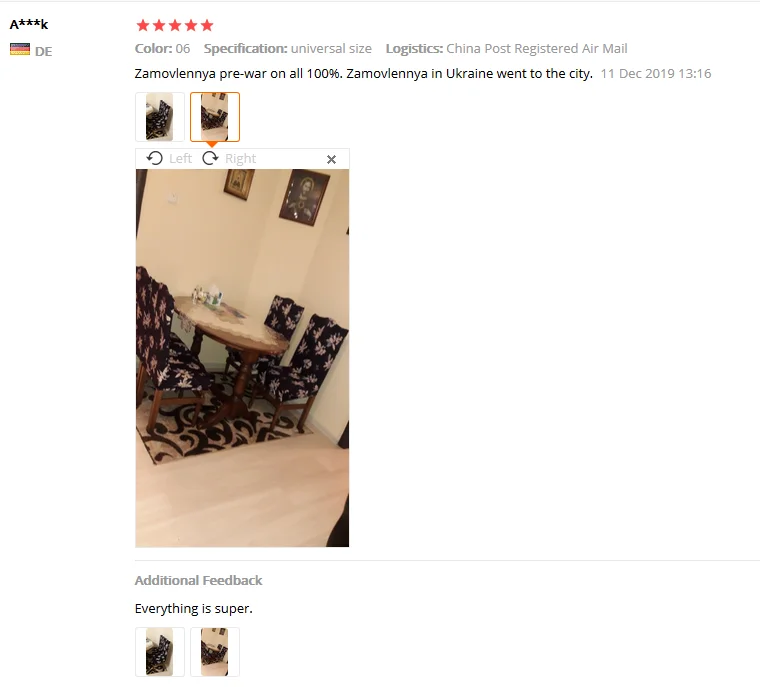760x687 pixels.
Task: Click the China Post Registered Air Mail text
Action: (x=537, y=48)
